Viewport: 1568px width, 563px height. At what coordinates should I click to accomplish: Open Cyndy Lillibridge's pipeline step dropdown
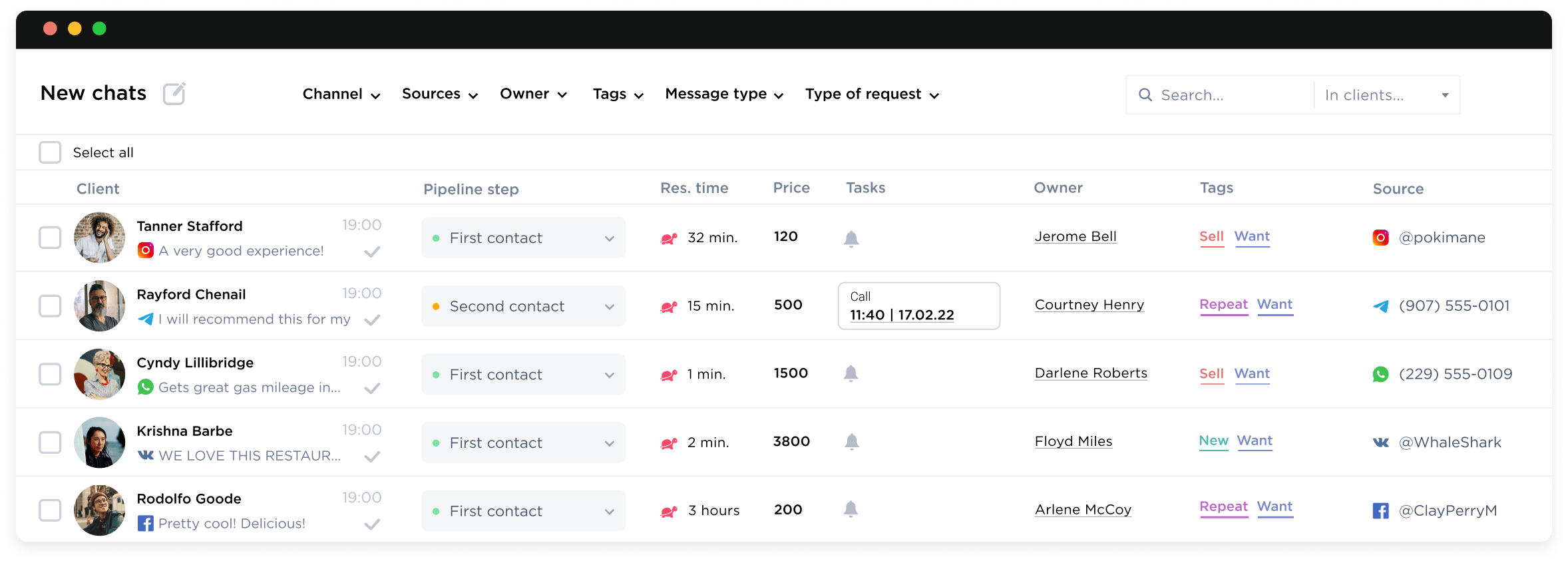pyautogui.click(x=524, y=374)
